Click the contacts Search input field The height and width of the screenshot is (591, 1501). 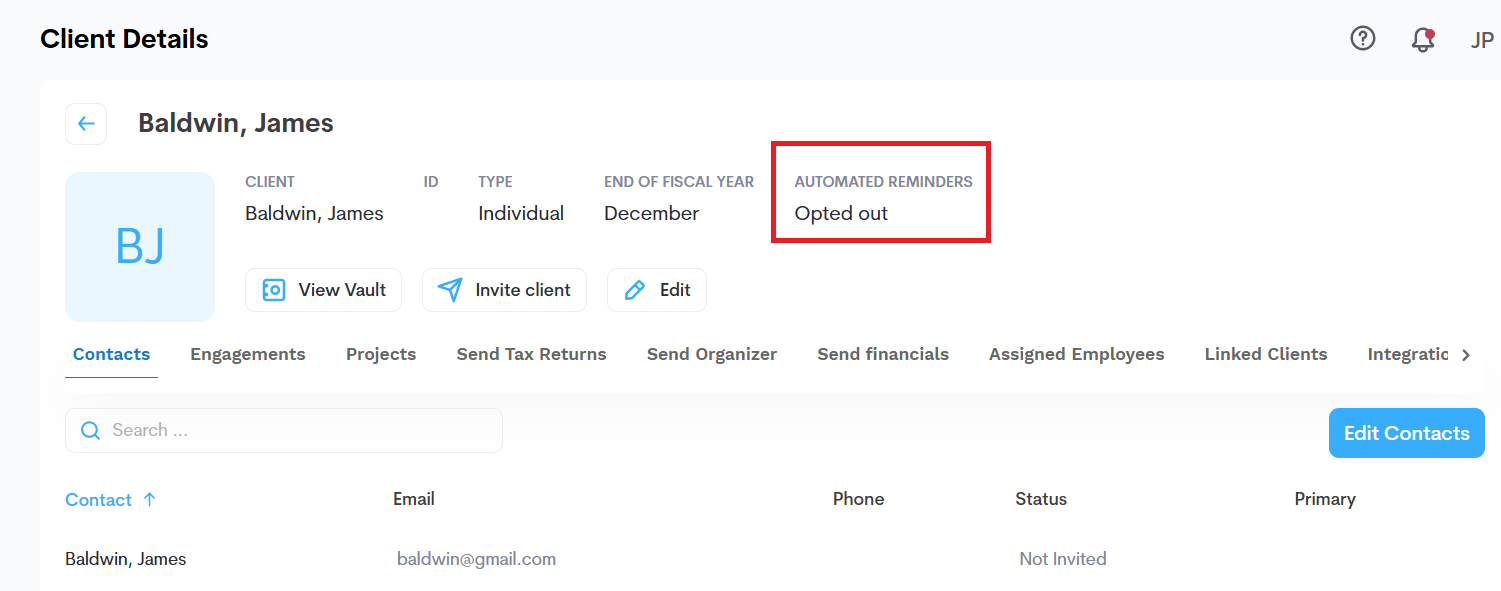pyautogui.click(x=284, y=431)
